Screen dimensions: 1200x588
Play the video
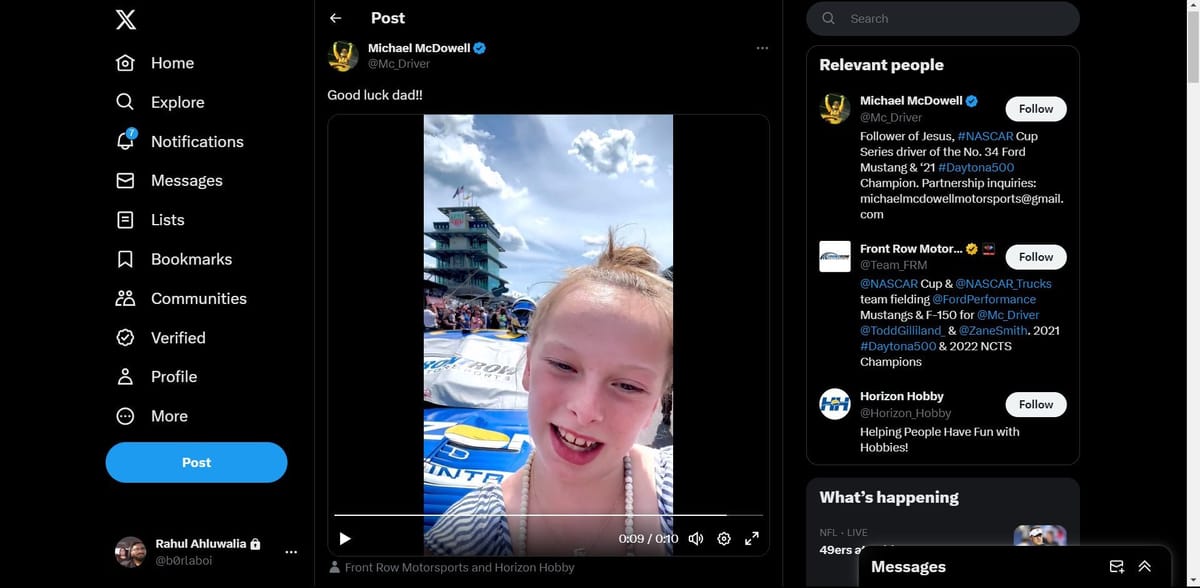[344, 538]
